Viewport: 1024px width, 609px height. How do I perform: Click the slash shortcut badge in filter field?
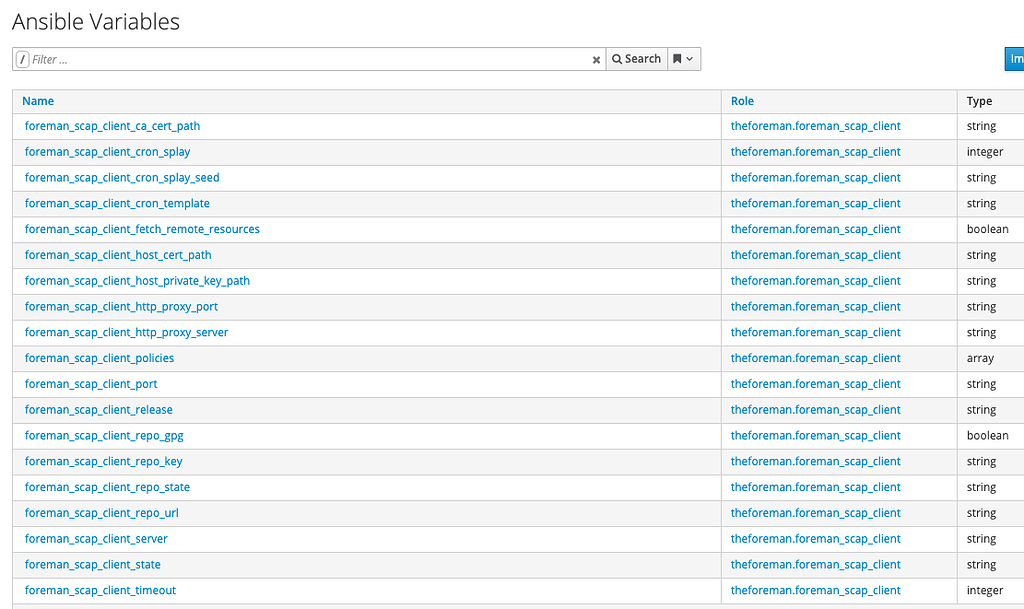(22, 59)
